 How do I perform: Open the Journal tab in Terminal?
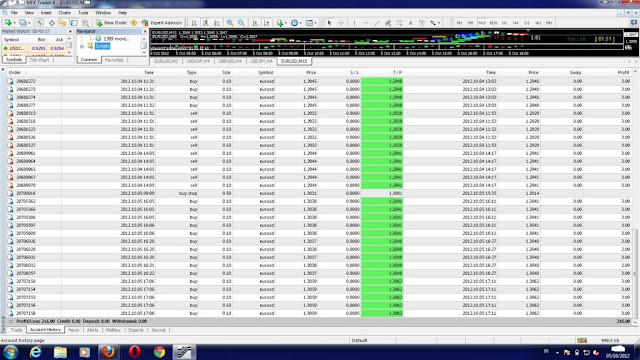(x=158, y=330)
